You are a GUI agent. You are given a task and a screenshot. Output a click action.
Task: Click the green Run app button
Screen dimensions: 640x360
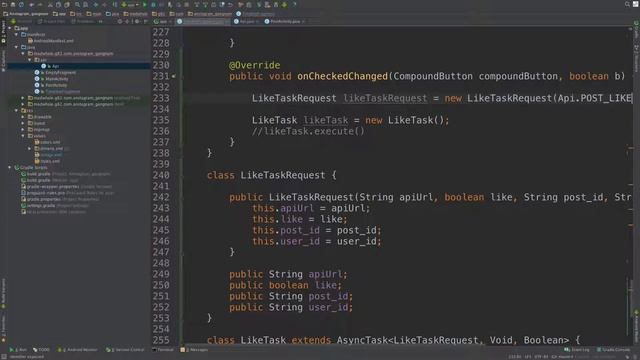point(144,4)
